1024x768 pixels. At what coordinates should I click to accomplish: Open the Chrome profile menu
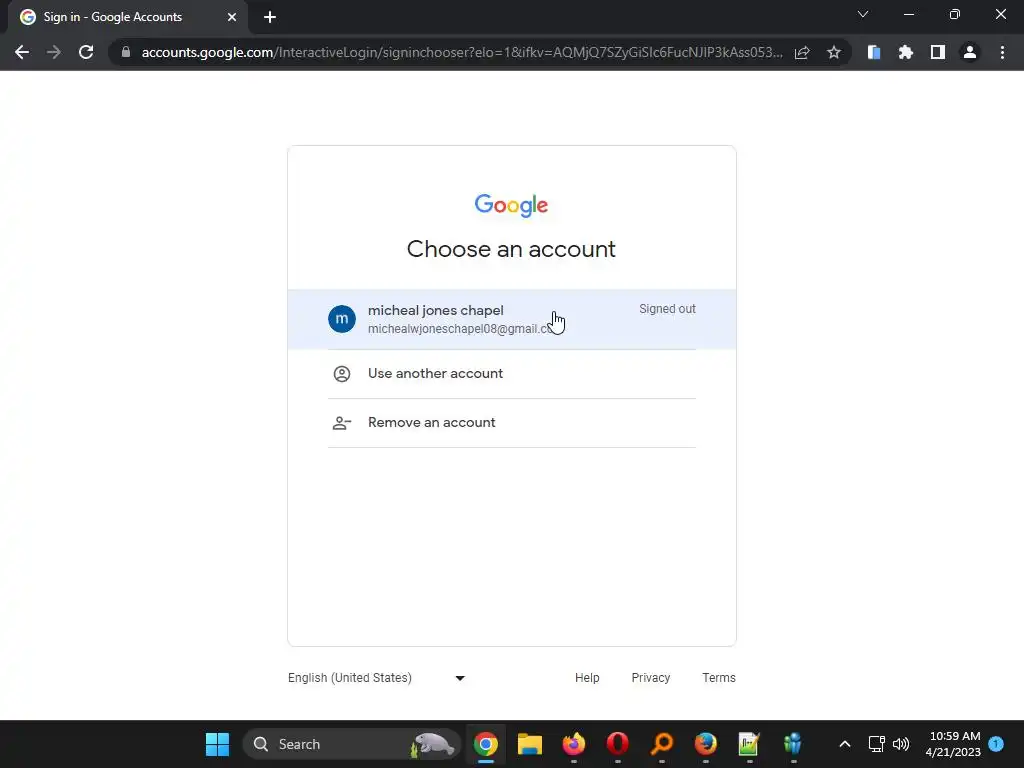pos(970,52)
